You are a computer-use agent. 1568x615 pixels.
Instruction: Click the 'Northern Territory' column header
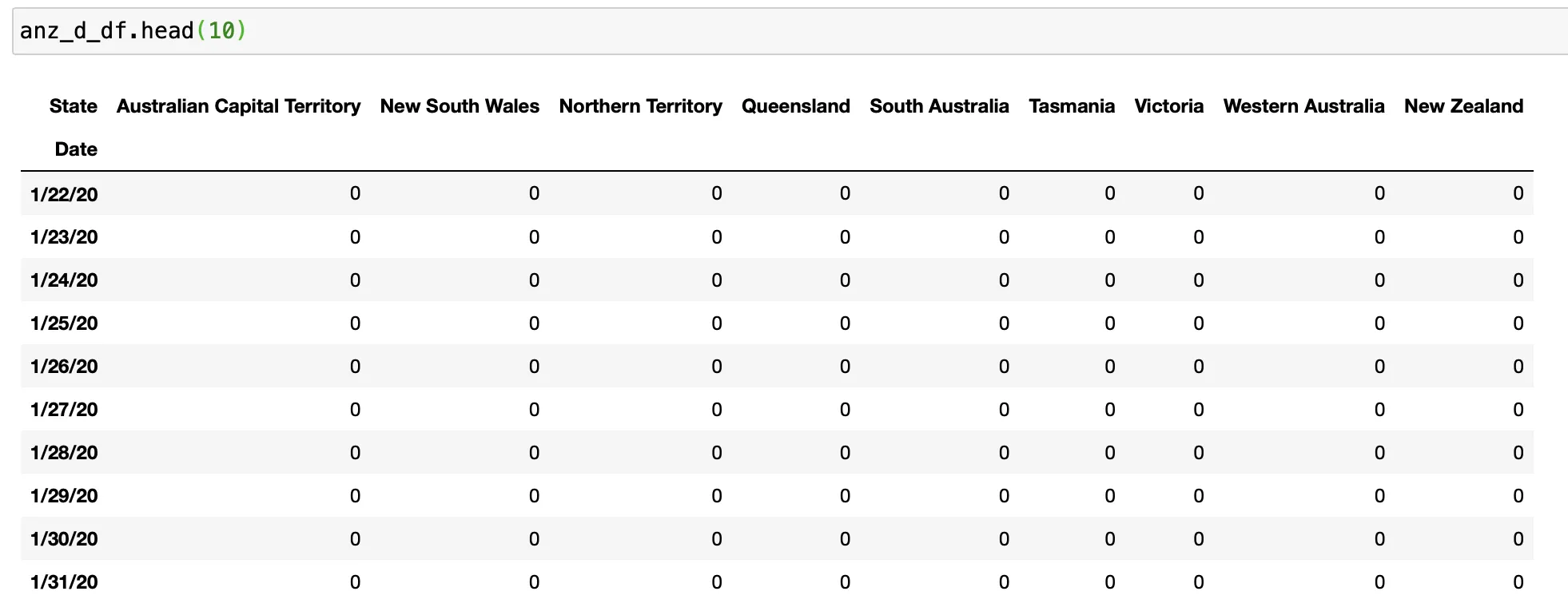point(640,106)
